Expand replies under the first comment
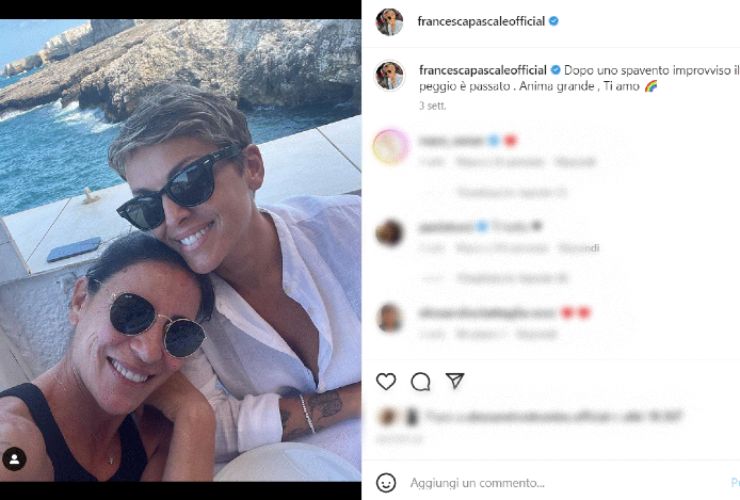 pyautogui.click(x=512, y=192)
